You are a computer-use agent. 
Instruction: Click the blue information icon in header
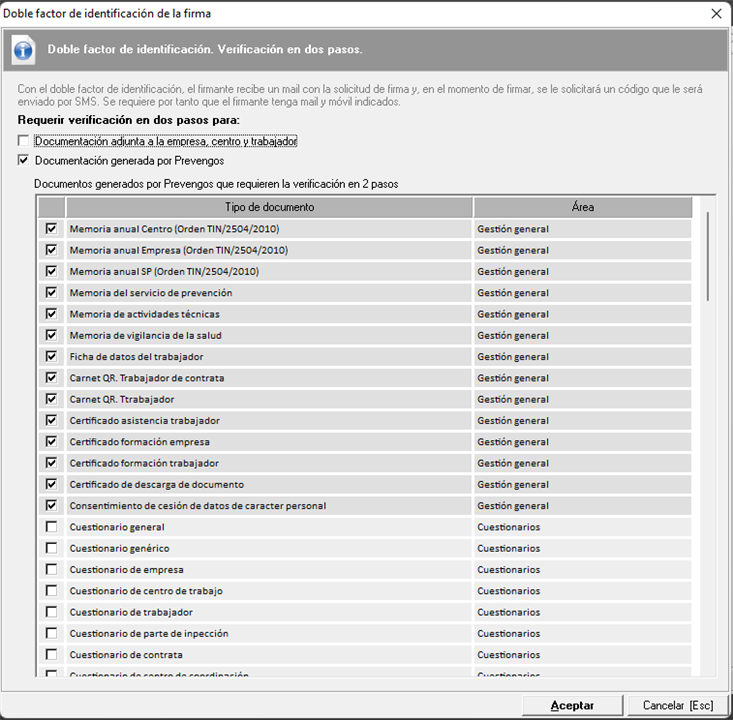25,50
